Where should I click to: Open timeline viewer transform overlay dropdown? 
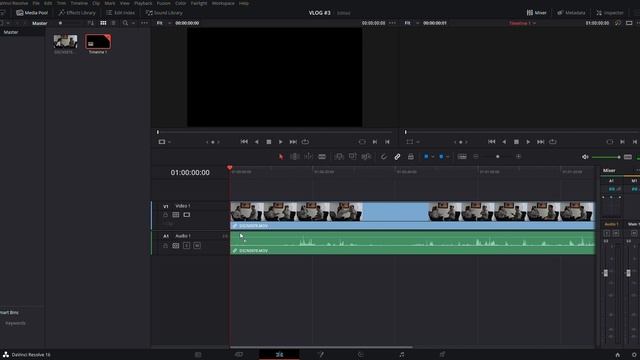point(413,142)
